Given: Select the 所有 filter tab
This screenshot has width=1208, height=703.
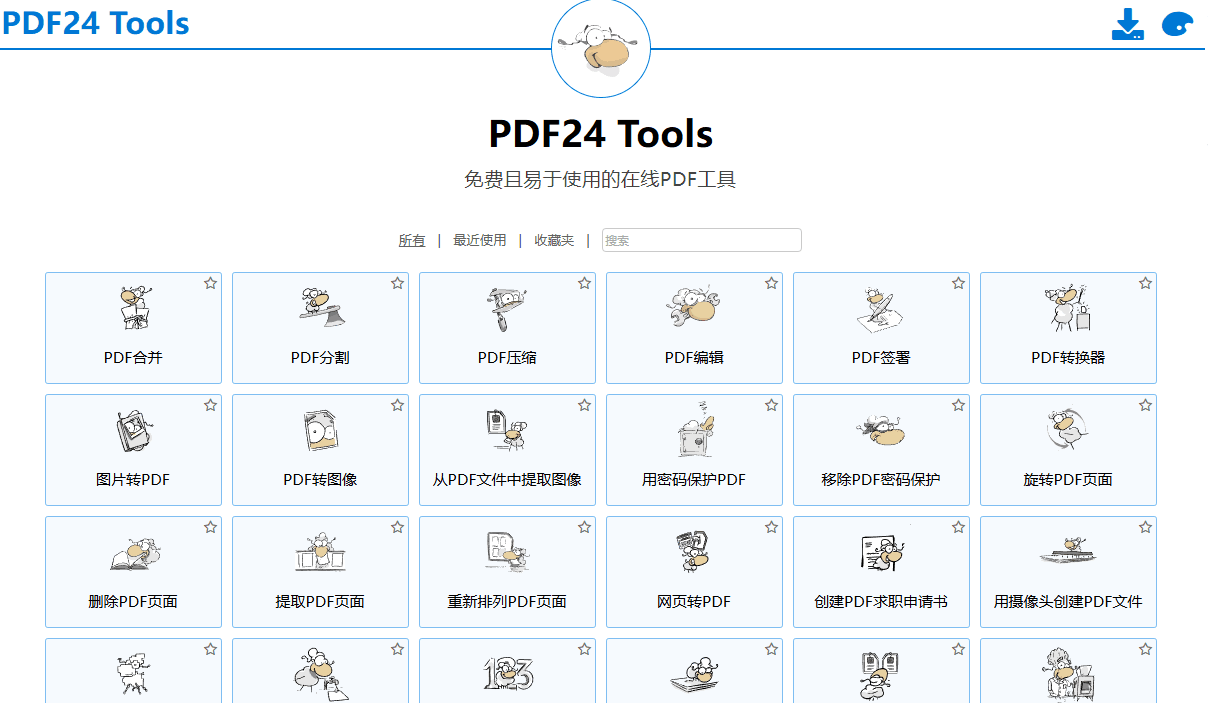Looking at the screenshot, I should (412, 240).
